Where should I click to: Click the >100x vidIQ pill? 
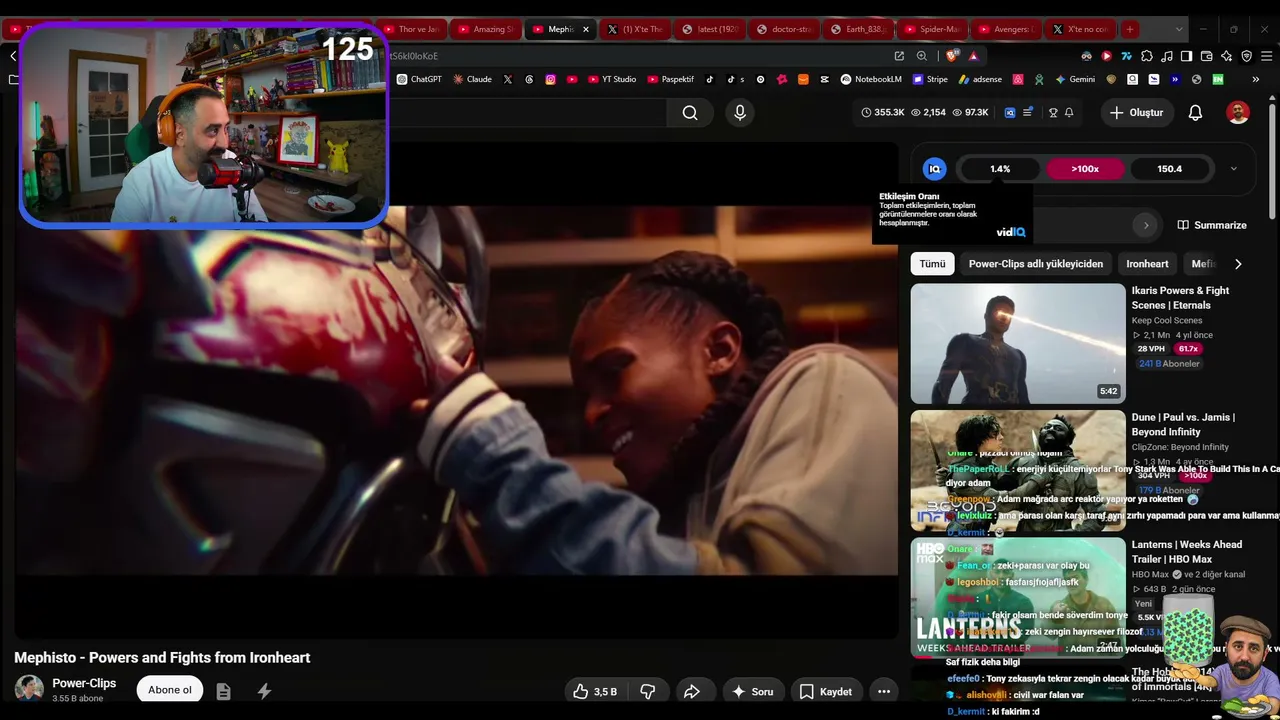[x=1085, y=169]
